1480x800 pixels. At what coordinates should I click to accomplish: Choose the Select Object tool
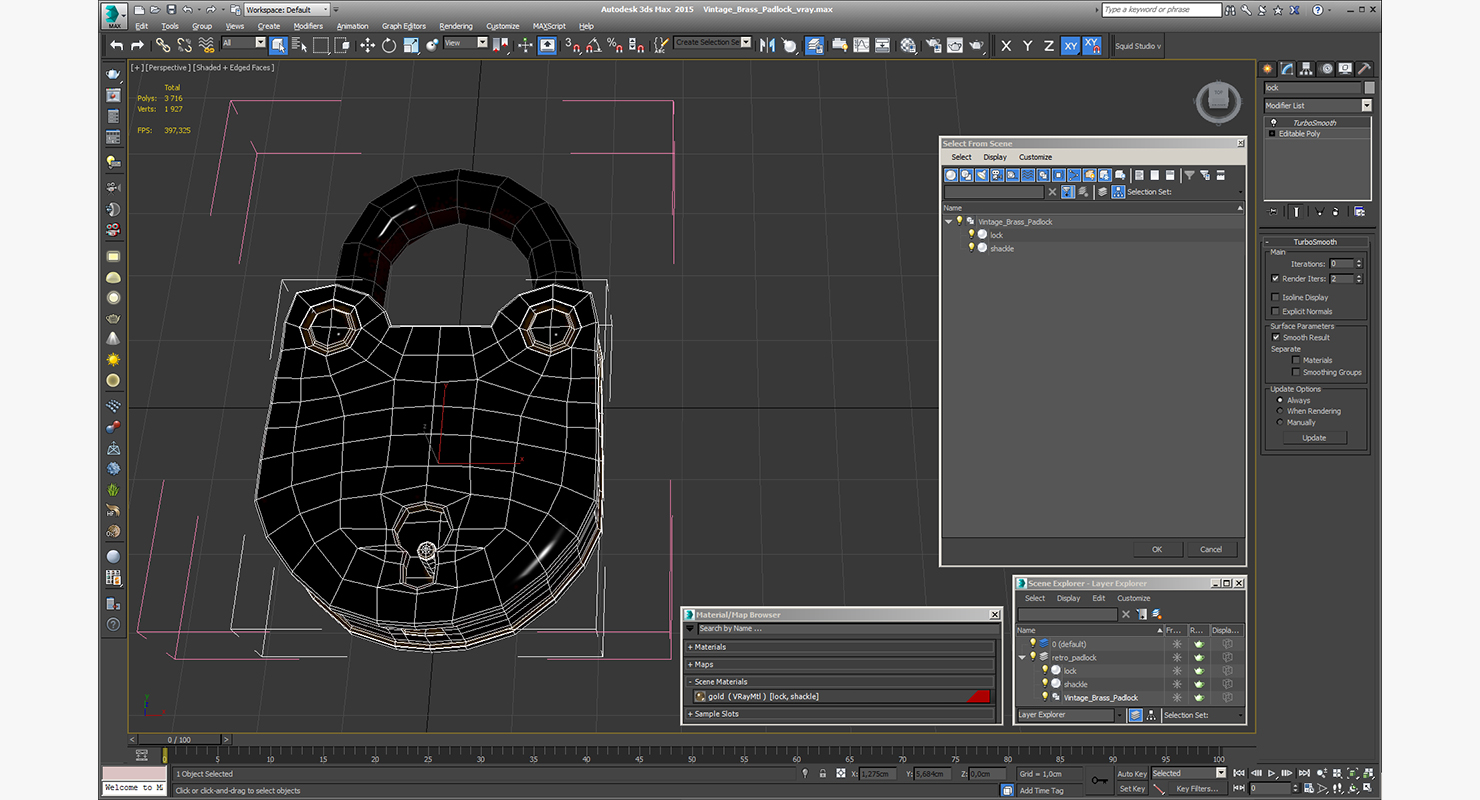tap(278, 45)
